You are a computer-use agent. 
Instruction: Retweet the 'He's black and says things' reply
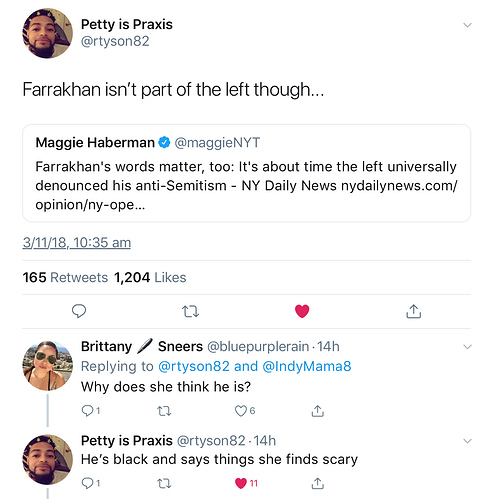point(164,483)
